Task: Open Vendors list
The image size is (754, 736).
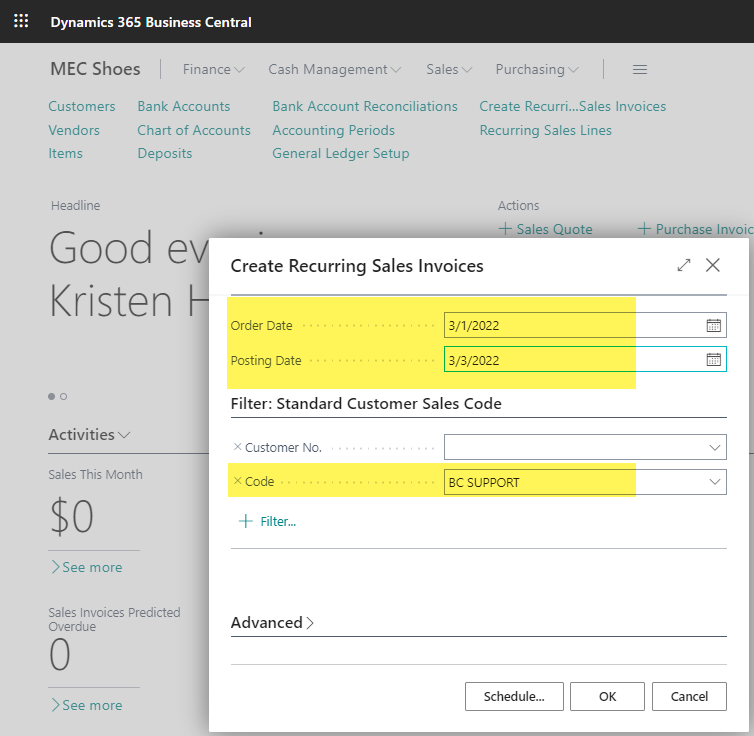Action: [x=74, y=130]
